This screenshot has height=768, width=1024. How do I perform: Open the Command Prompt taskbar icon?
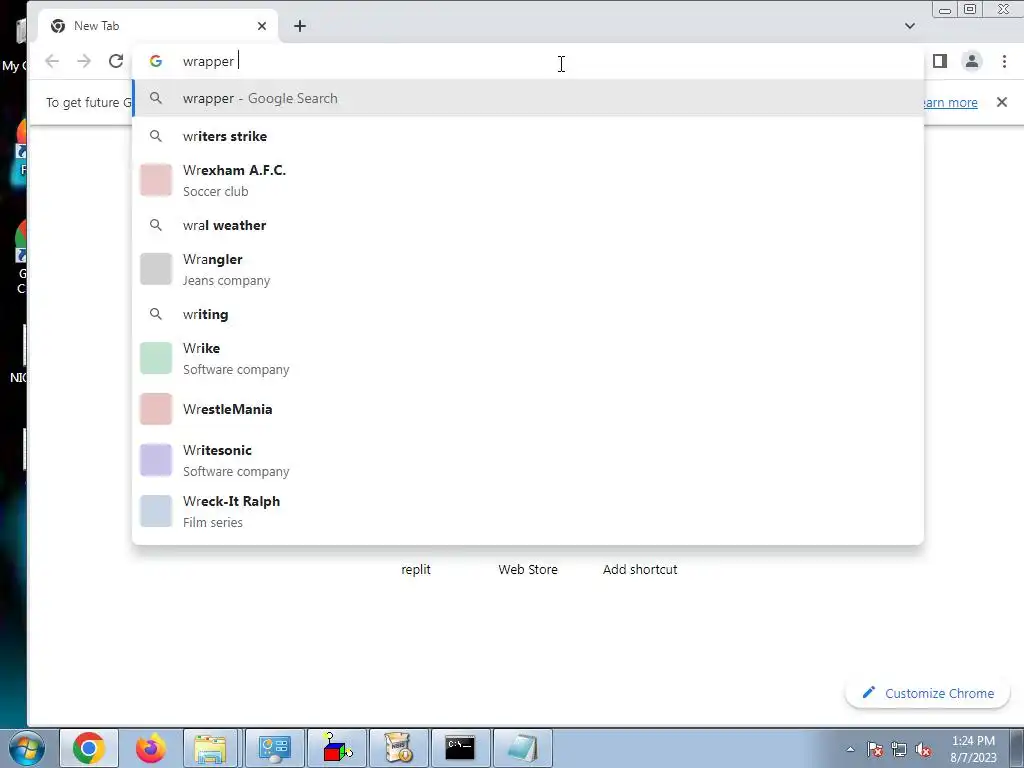(x=460, y=748)
